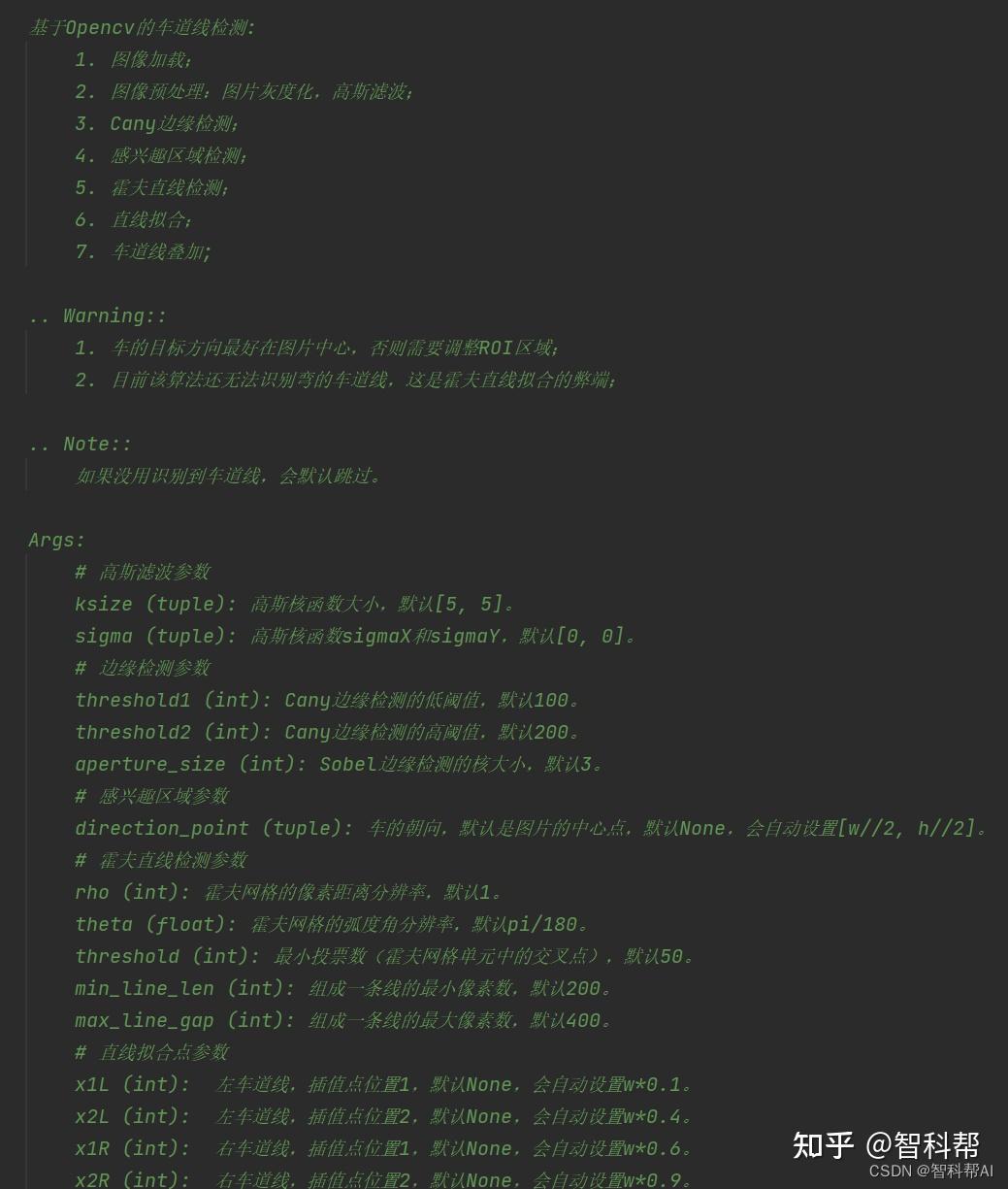The width and height of the screenshot is (1008, 1189).
Task: Click the sigma (tuple) parameter text
Action: coord(355,636)
